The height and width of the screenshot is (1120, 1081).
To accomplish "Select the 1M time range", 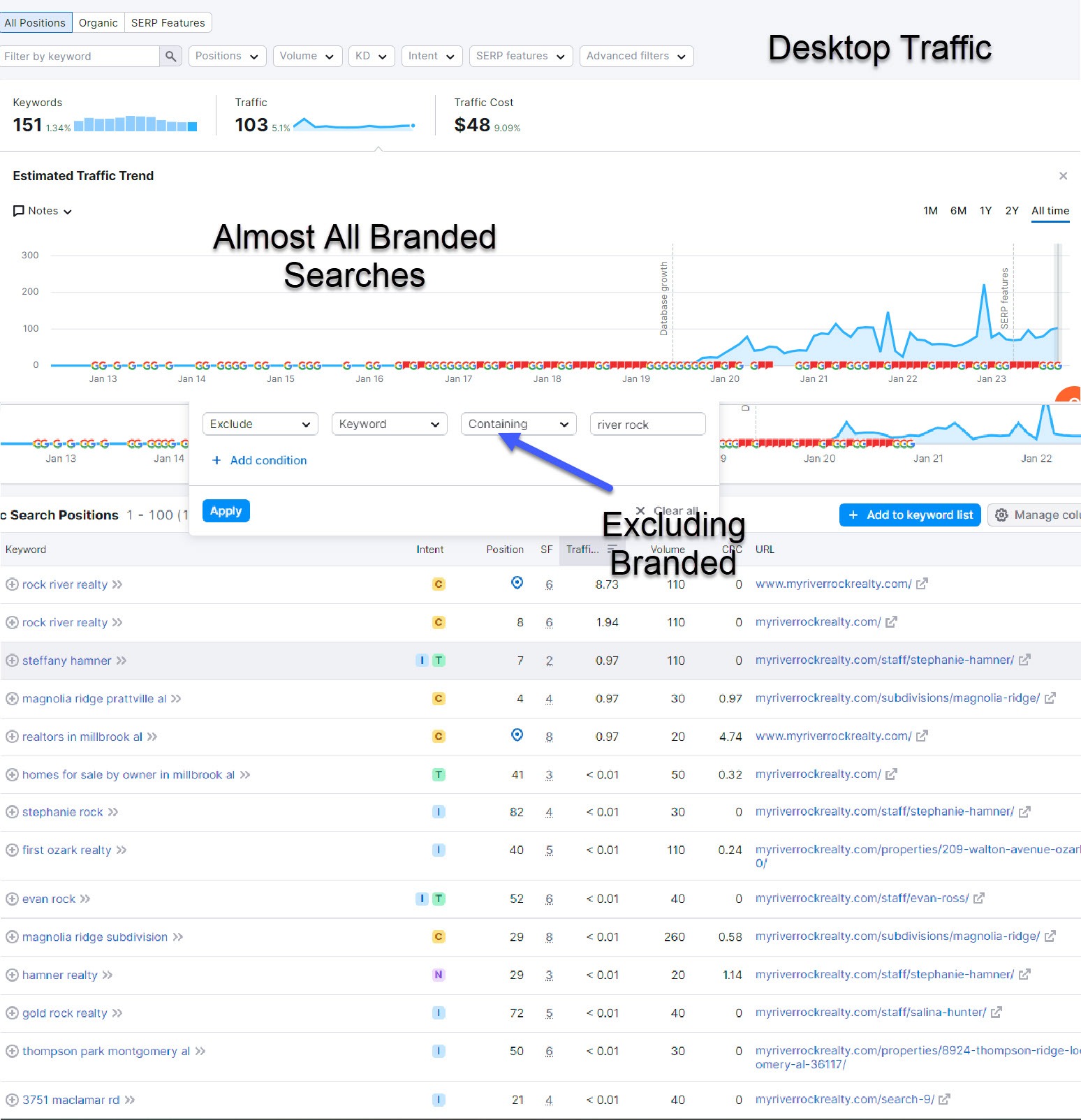I will (x=930, y=211).
